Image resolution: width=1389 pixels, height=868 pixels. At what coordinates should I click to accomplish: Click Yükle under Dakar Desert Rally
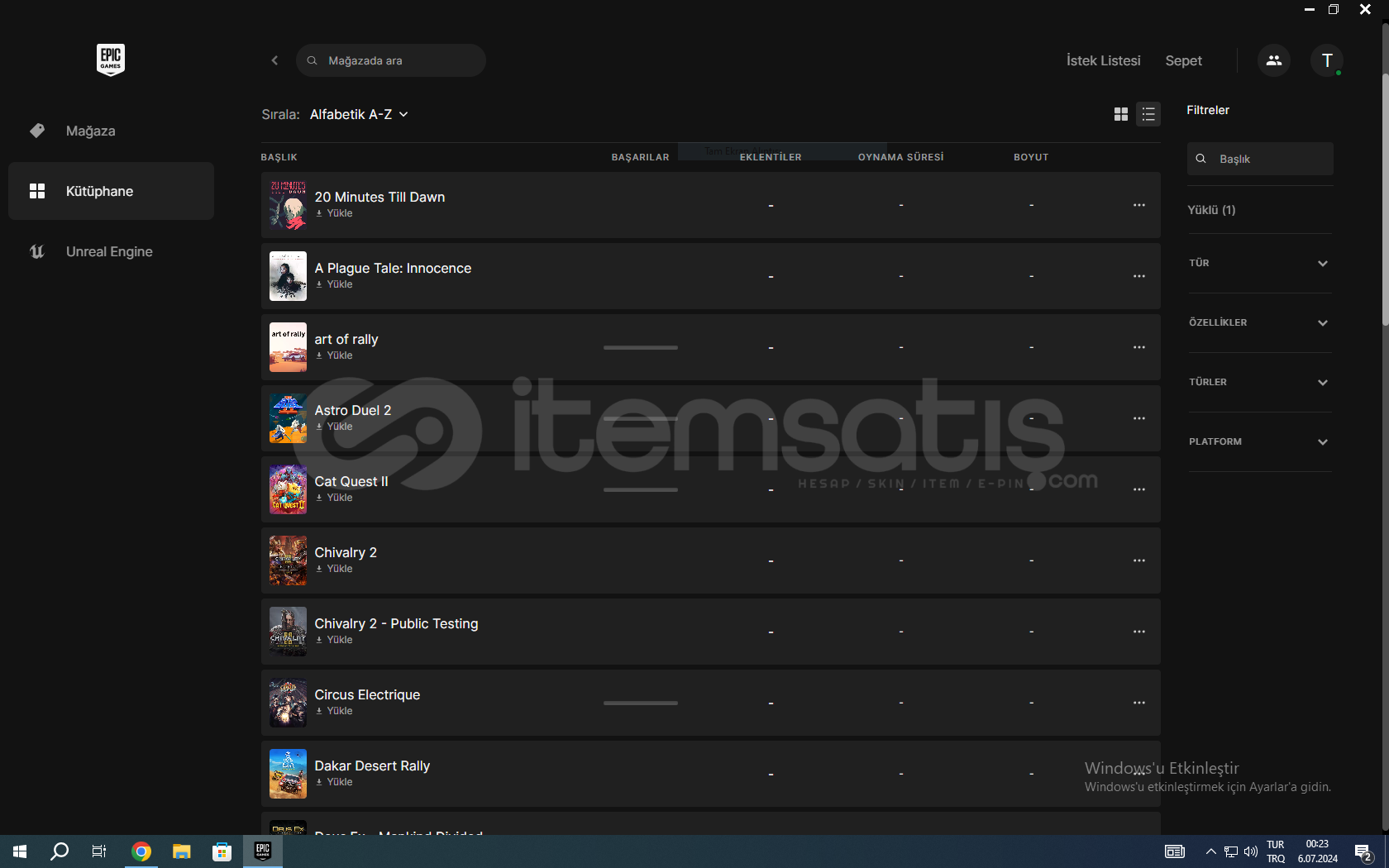tap(334, 782)
